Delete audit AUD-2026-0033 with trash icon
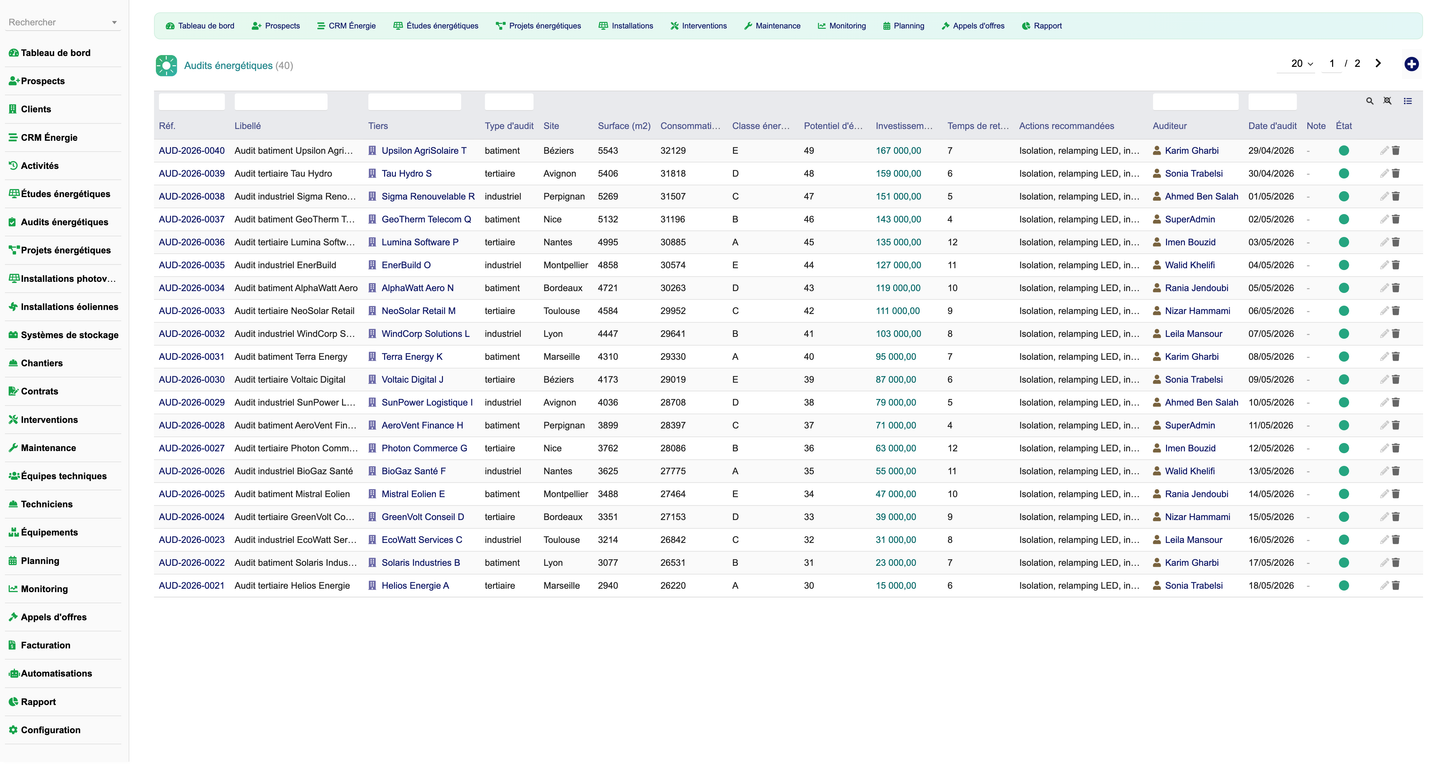Viewport: 1445px width, 774px height. click(x=1396, y=311)
